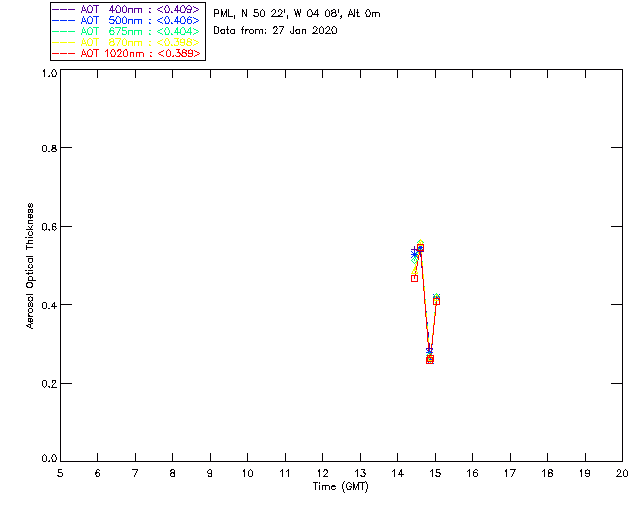Click the PML station location title line

pos(297,14)
